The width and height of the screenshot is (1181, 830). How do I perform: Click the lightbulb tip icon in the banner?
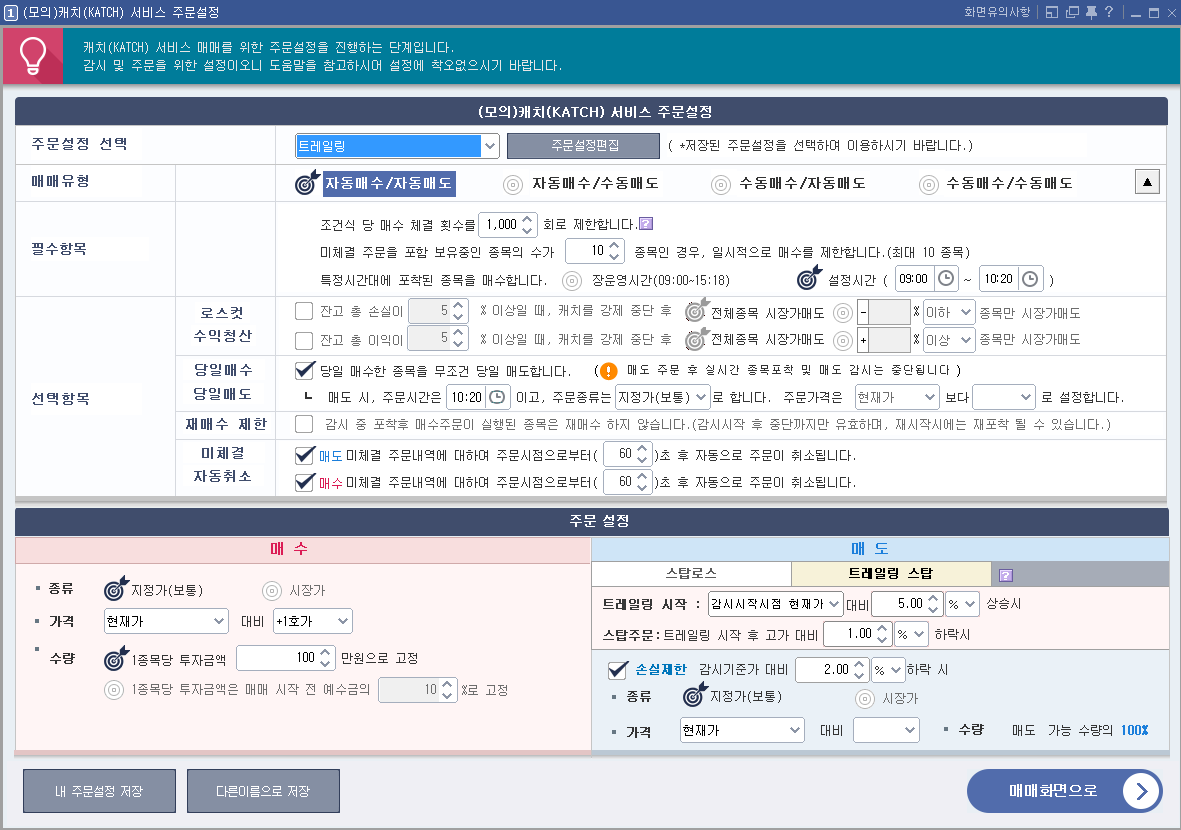tap(33, 56)
